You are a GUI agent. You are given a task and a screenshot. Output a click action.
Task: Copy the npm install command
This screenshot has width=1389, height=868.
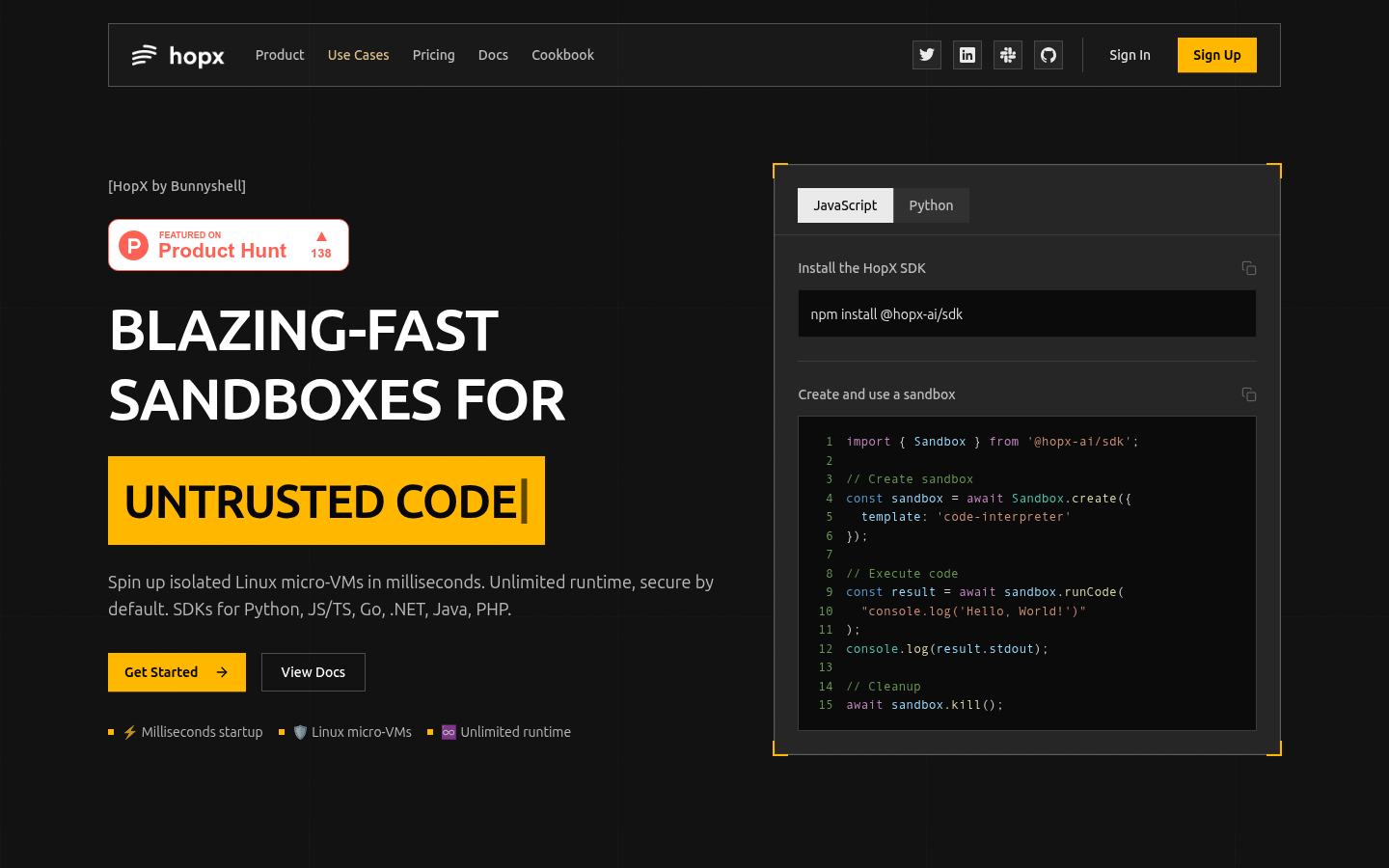tap(1248, 268)
